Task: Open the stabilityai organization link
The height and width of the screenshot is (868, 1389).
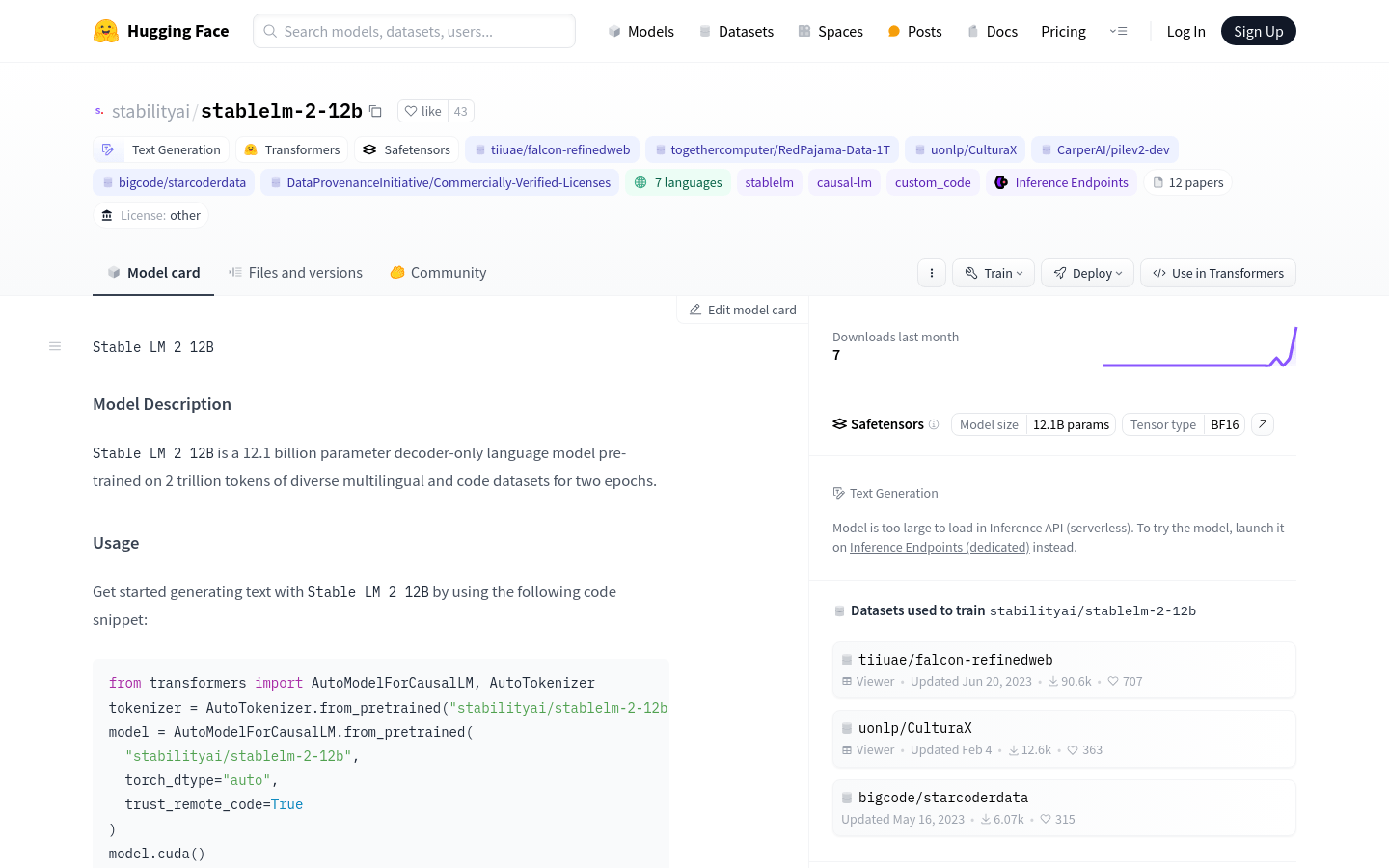Action: pos(150,111)
